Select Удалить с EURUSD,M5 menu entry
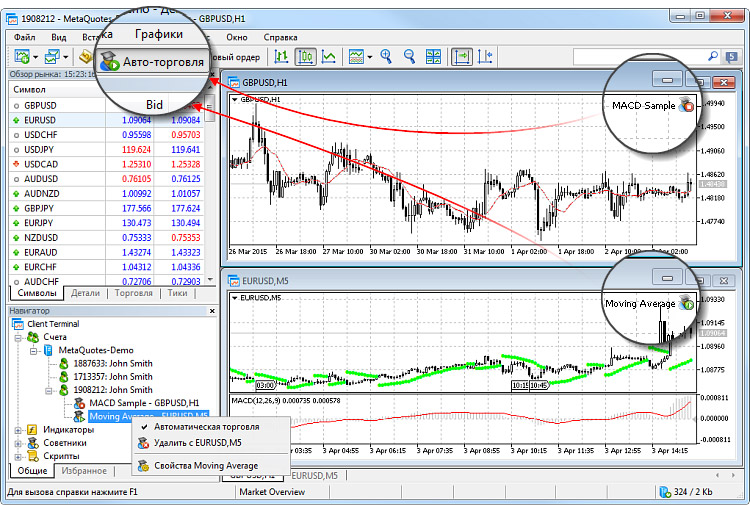The image size is (750, 505). click(x=211, y=443)
